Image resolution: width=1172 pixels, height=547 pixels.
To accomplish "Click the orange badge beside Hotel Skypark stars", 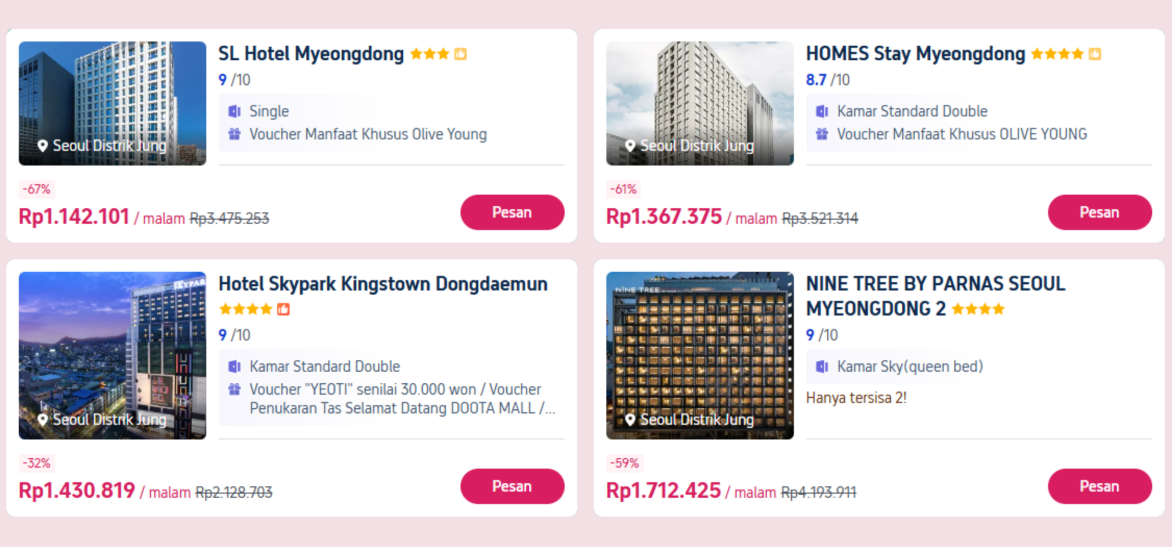I will (x=283, y=309).
